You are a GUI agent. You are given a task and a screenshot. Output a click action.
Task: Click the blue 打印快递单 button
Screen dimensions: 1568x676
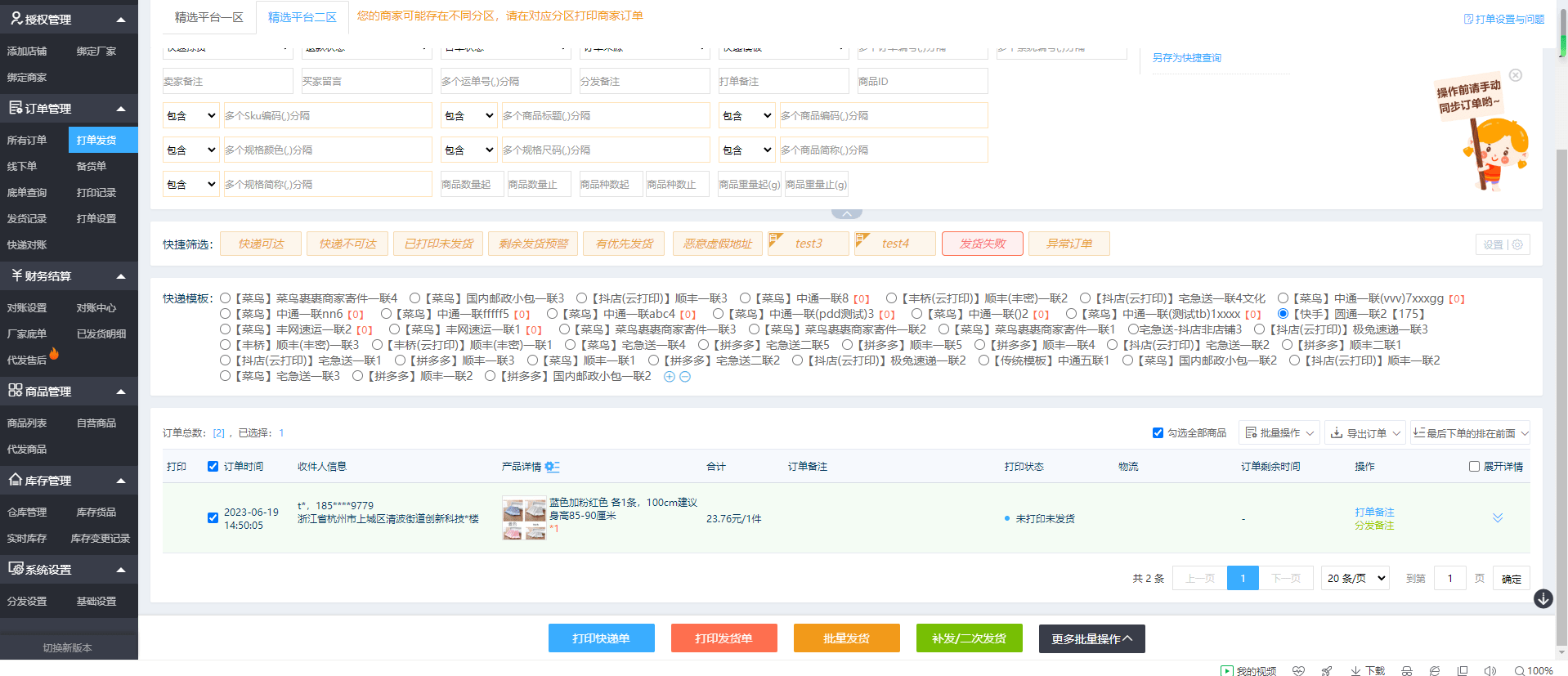point(601,638)
